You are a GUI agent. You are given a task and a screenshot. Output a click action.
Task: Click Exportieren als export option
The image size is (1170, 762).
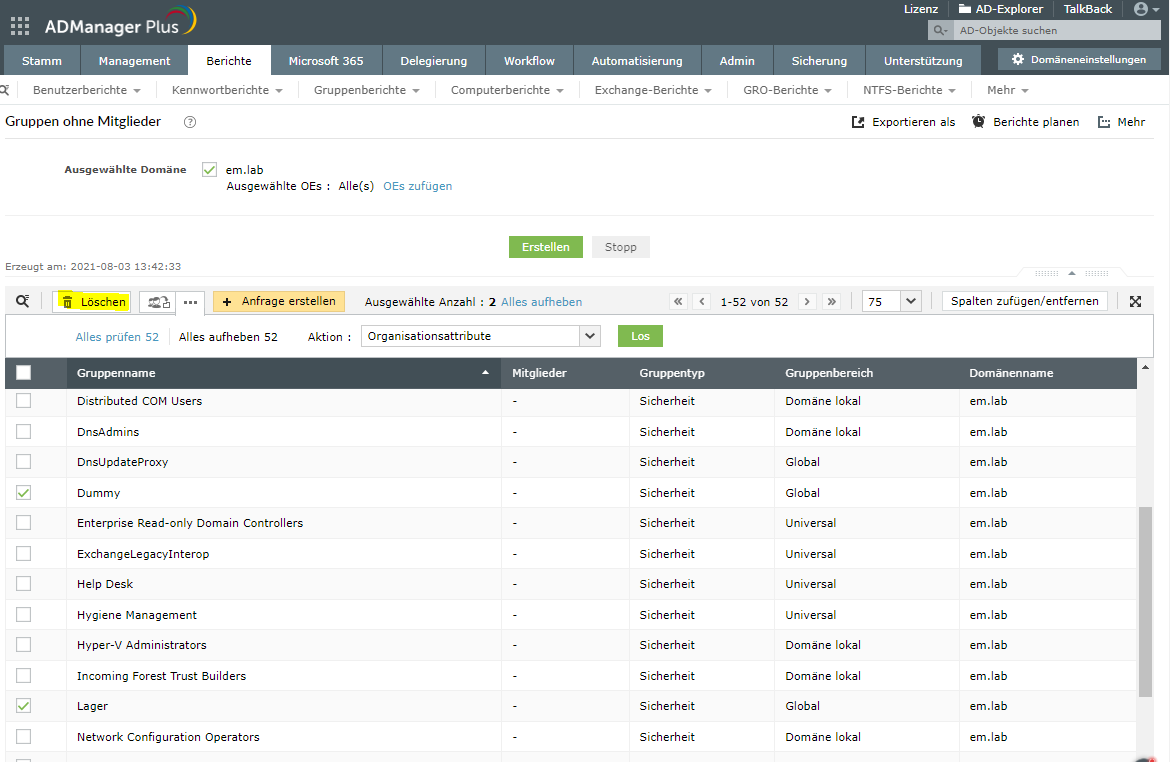(904, 122)
